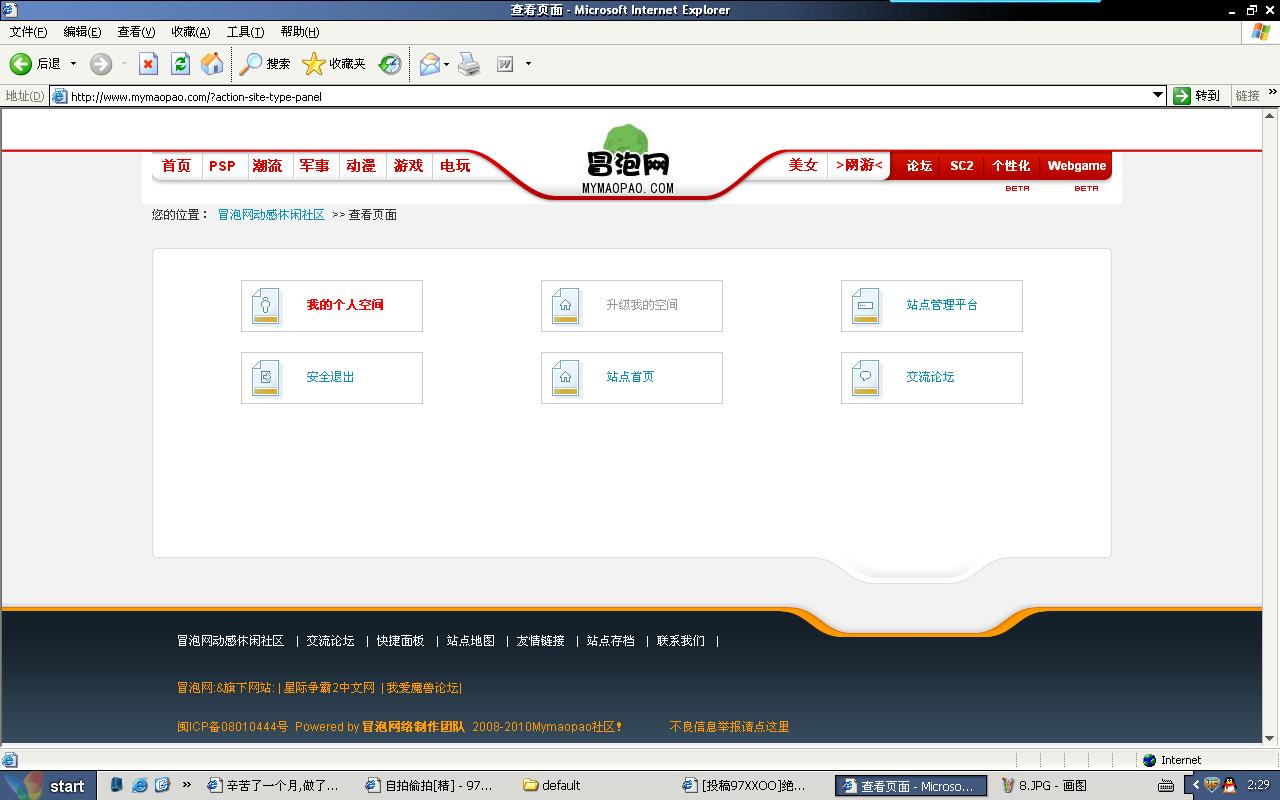Image resolution: width=1280 pixels, height=800 pixels.
Task: Open the 文件(F) menu
Action: 28,32
